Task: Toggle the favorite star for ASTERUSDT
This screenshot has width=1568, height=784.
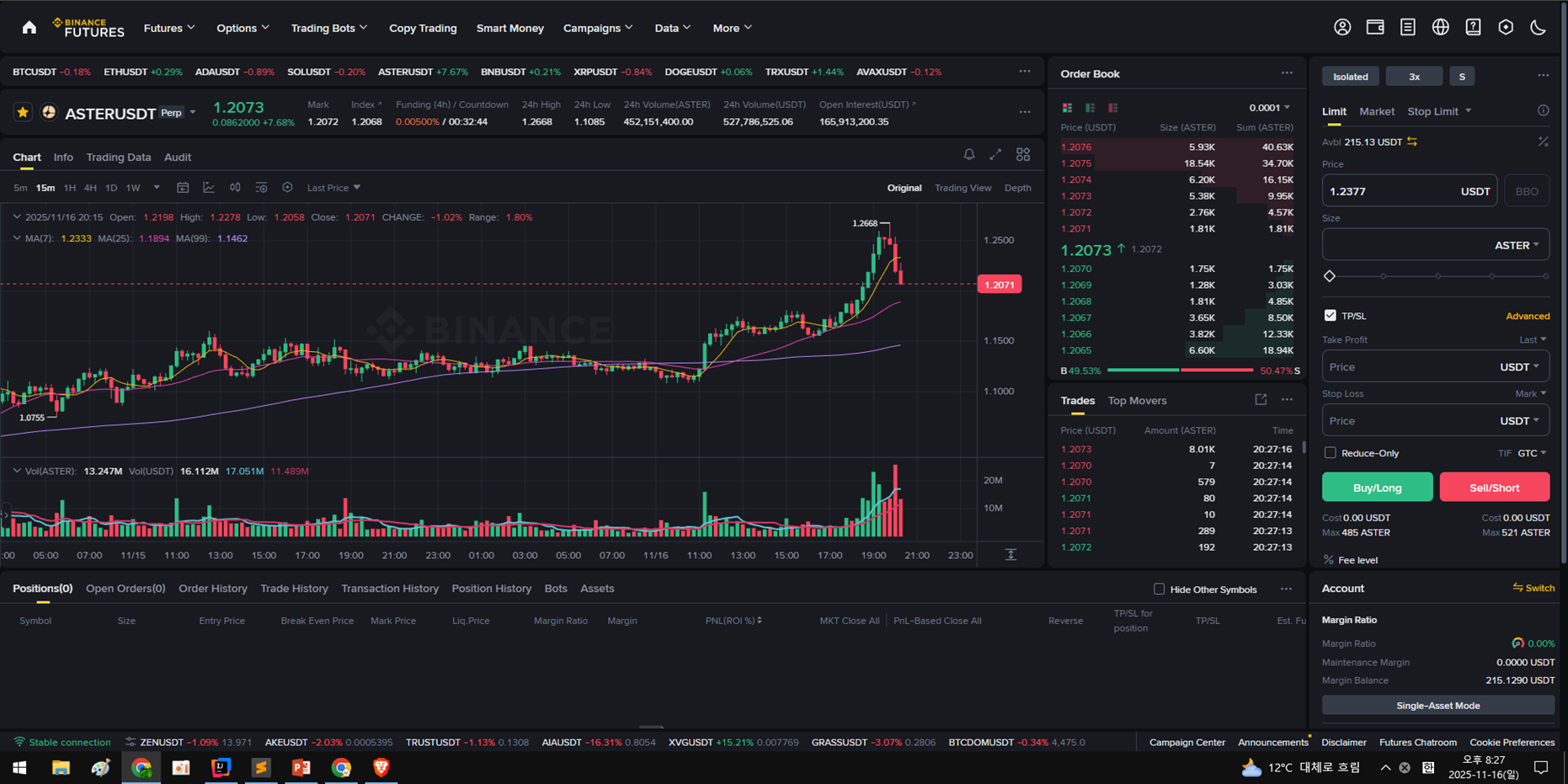Action: [23, 112]
